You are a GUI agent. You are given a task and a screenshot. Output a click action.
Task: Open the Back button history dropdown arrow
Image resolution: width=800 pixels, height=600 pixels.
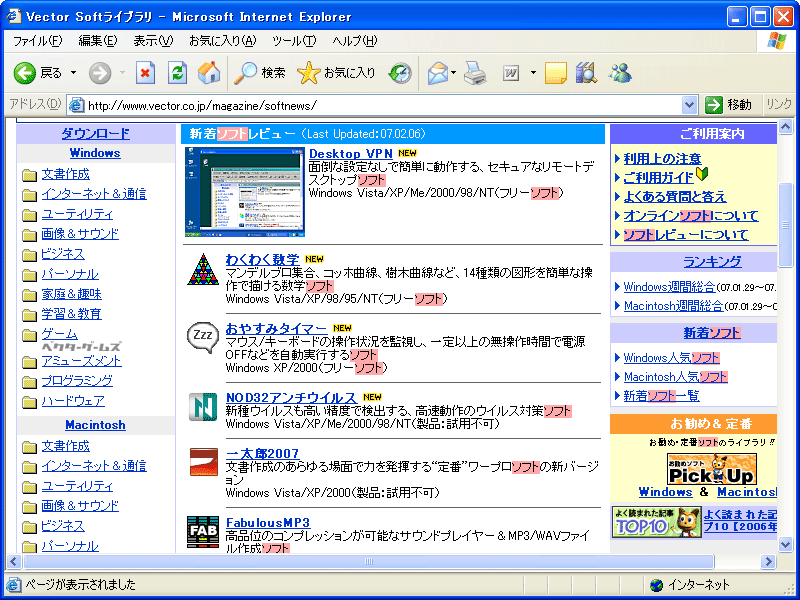(73, 73)
